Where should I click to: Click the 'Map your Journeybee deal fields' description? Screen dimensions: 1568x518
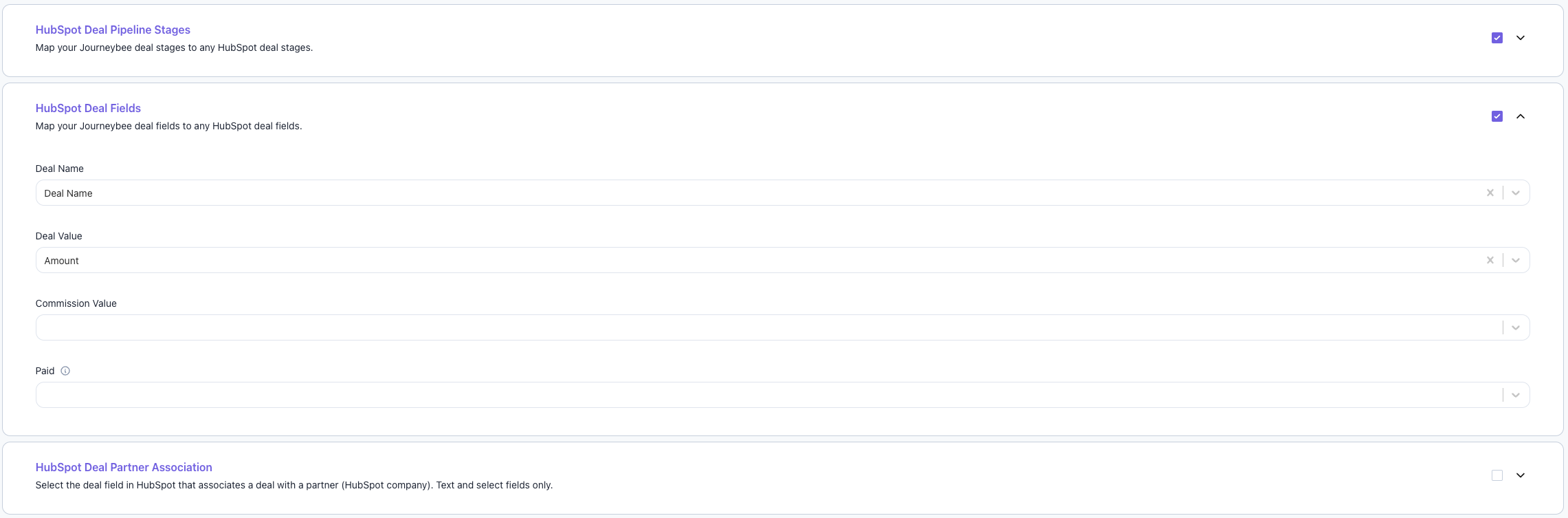pyautogui.click(x=168, y=126)
